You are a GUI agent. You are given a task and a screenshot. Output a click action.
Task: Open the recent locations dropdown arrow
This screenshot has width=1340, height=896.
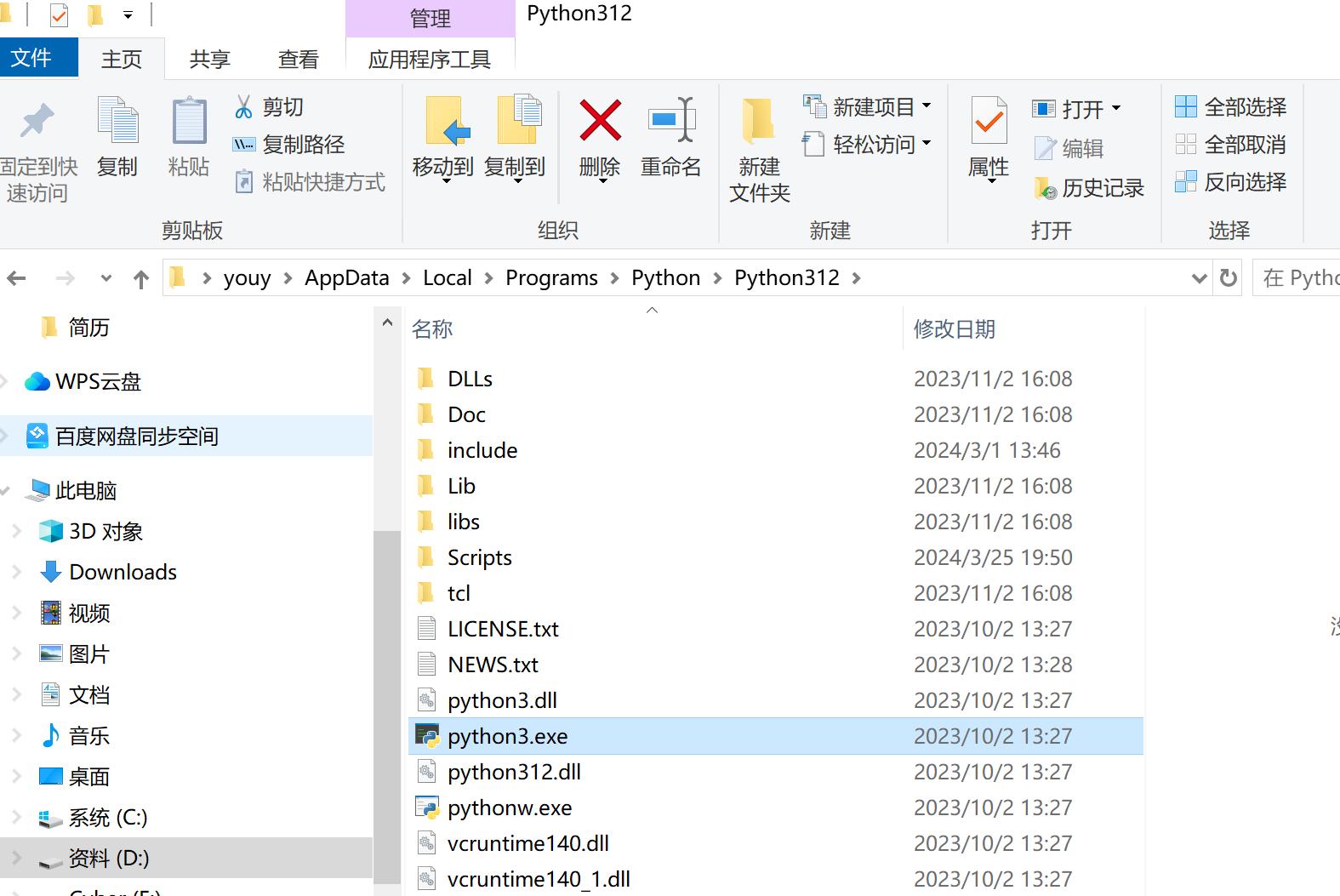point(105,278)
